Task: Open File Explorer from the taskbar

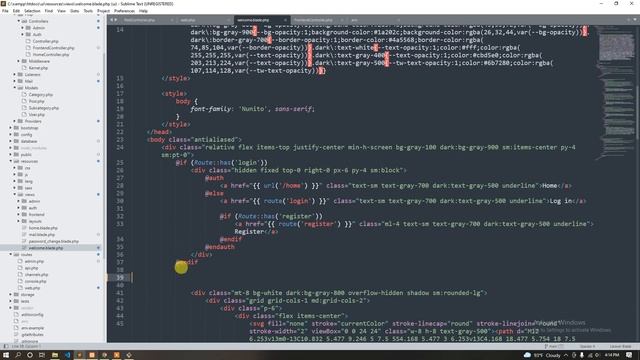Action: [55, 355]
